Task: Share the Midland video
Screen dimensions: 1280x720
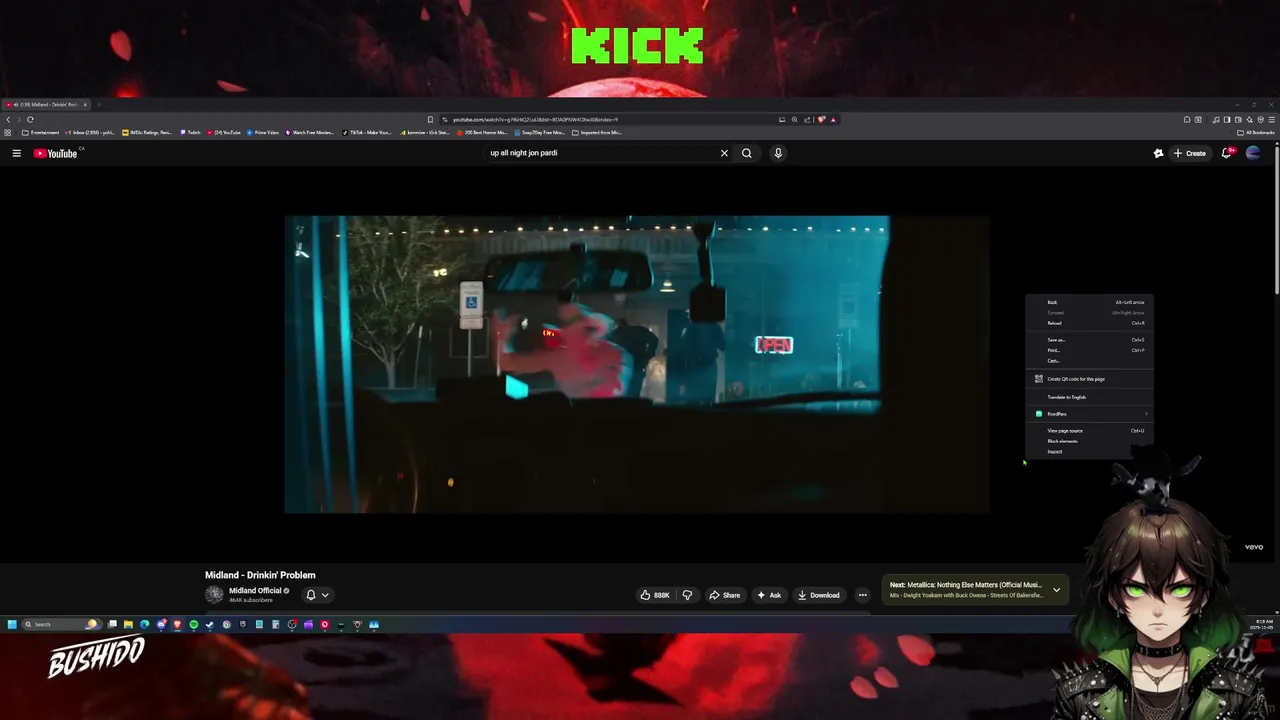Action: pos(725,595)
